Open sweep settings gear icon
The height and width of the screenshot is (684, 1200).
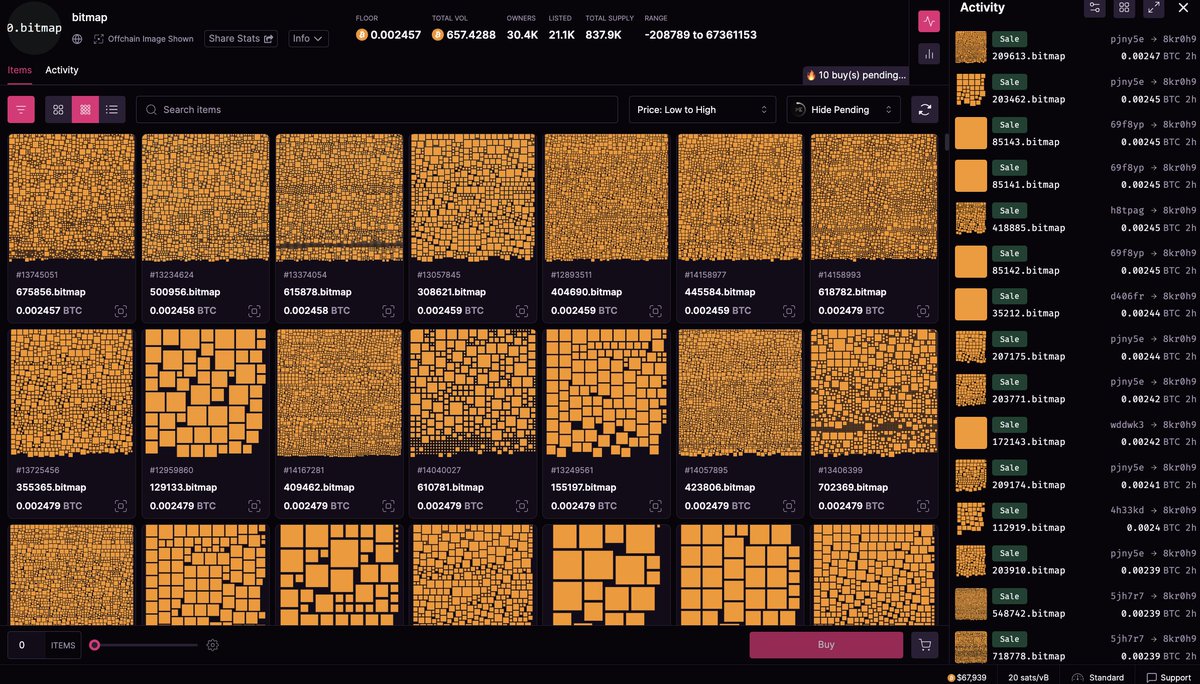[x=213, y=645]
